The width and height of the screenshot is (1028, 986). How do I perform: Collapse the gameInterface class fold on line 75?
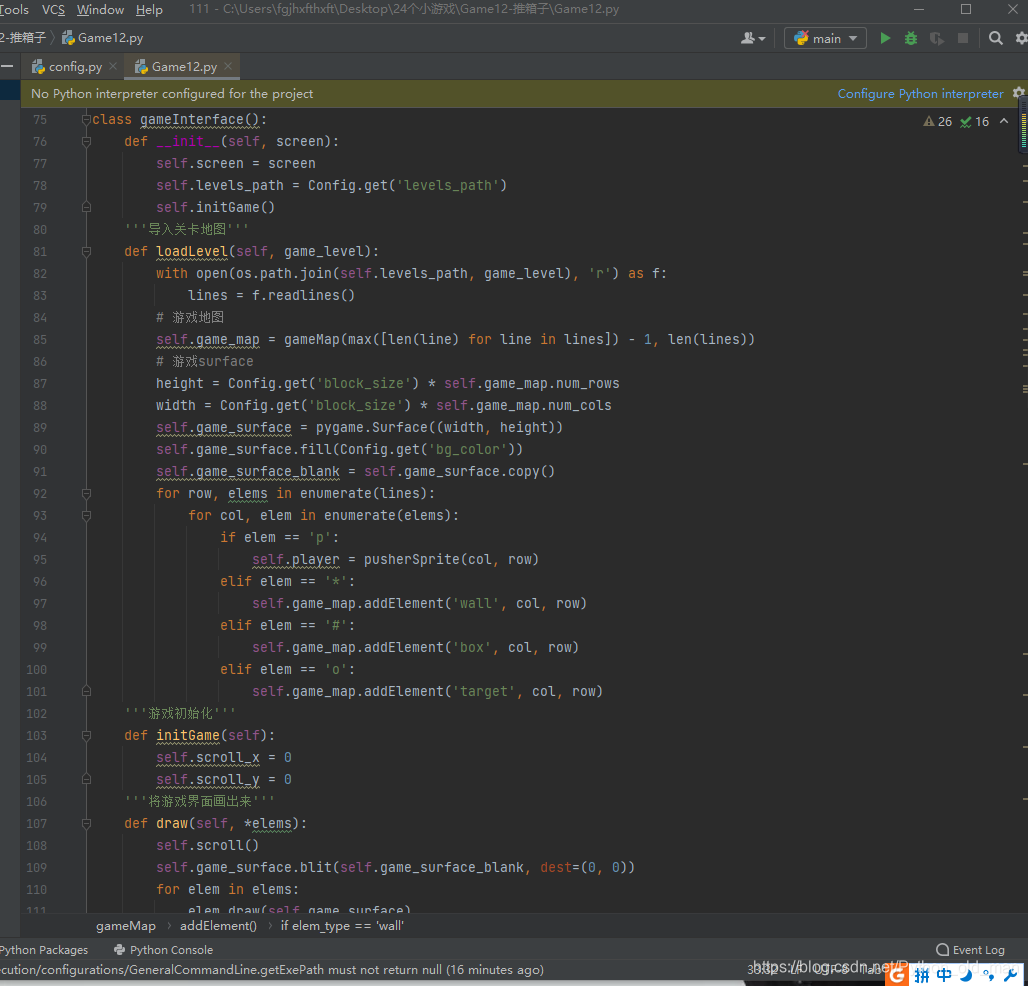pos(86,119)
